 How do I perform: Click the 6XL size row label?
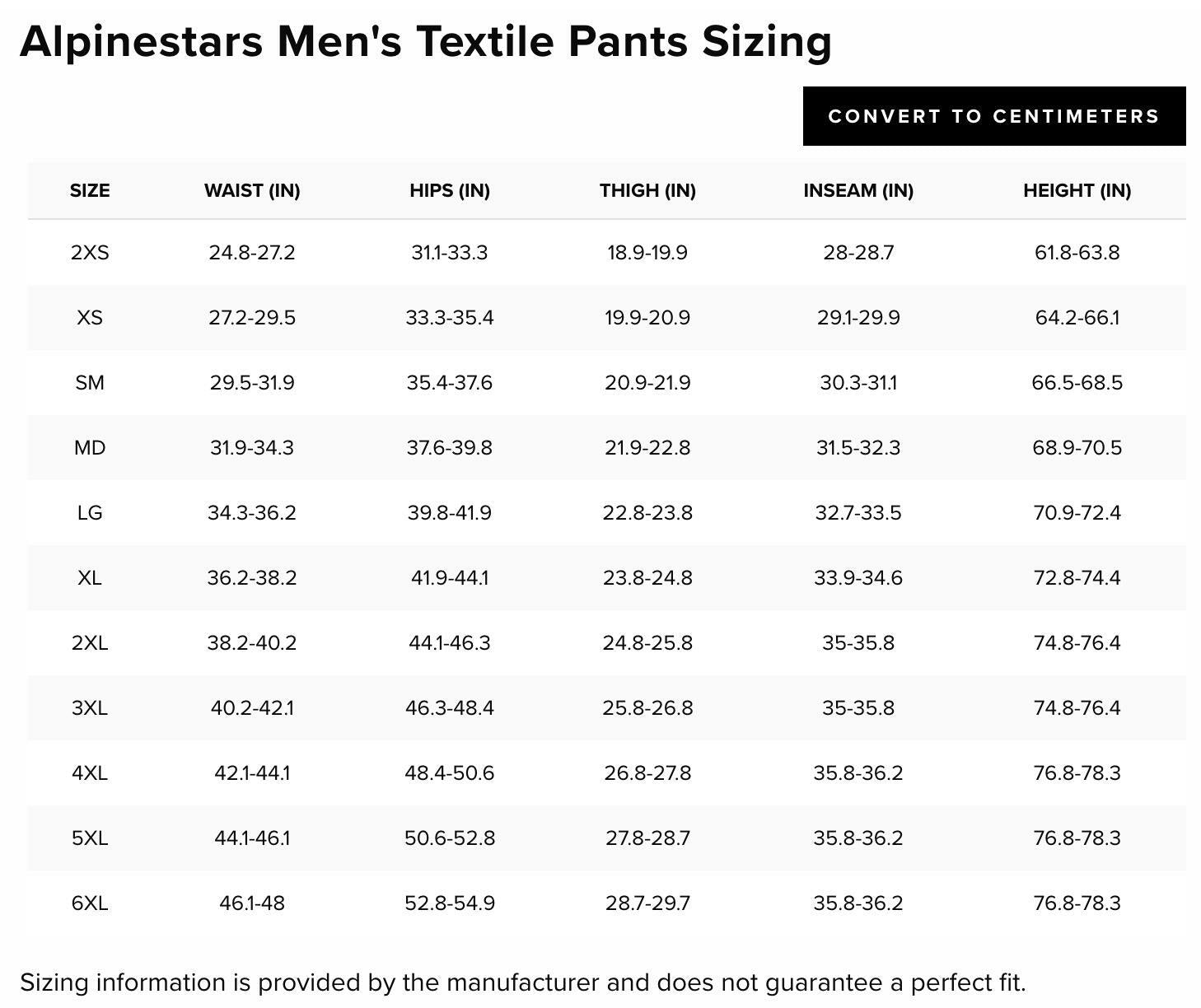pyautogui.click(x=90, y=903)
